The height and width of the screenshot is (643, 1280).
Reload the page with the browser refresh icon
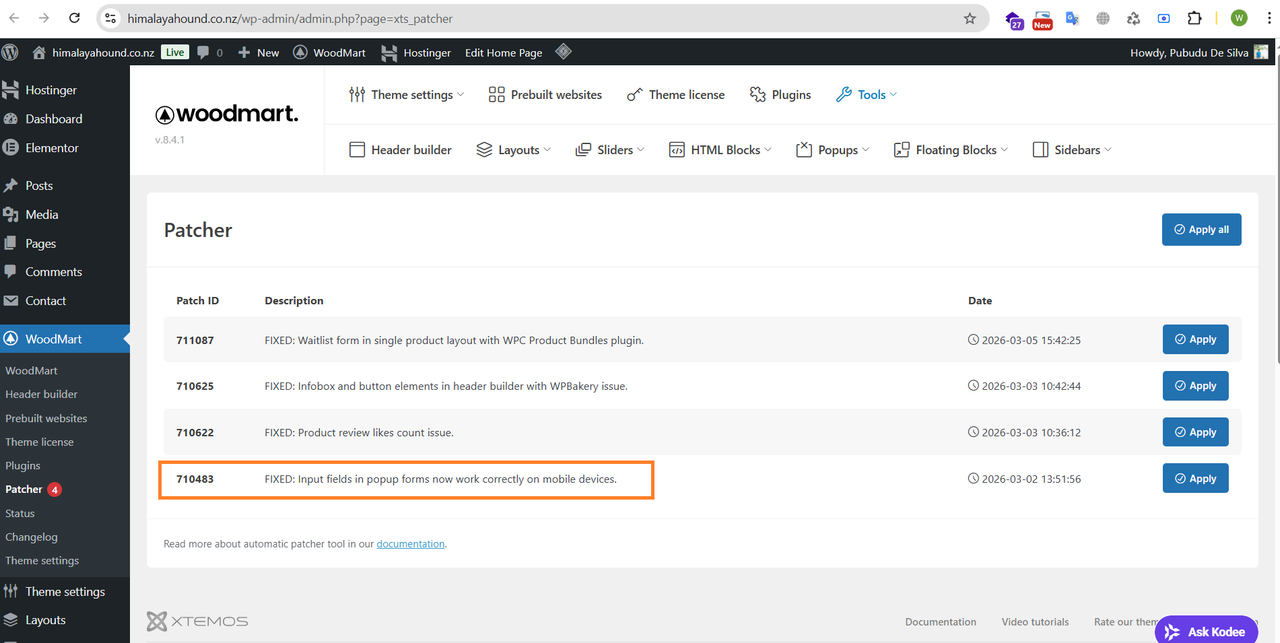(75, 18)
